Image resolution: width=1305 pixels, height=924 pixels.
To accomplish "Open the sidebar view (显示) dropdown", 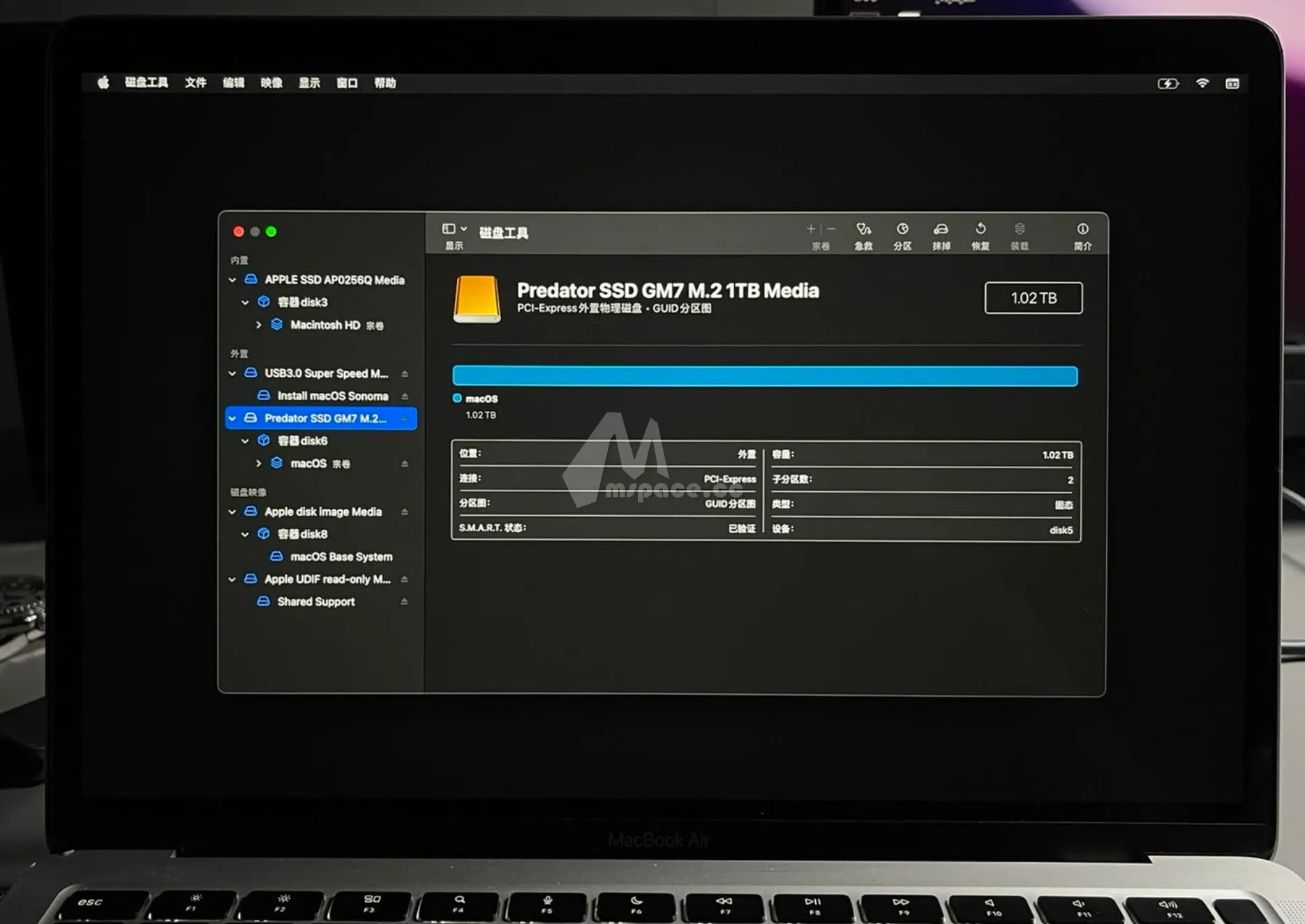I will click(454, 229).
